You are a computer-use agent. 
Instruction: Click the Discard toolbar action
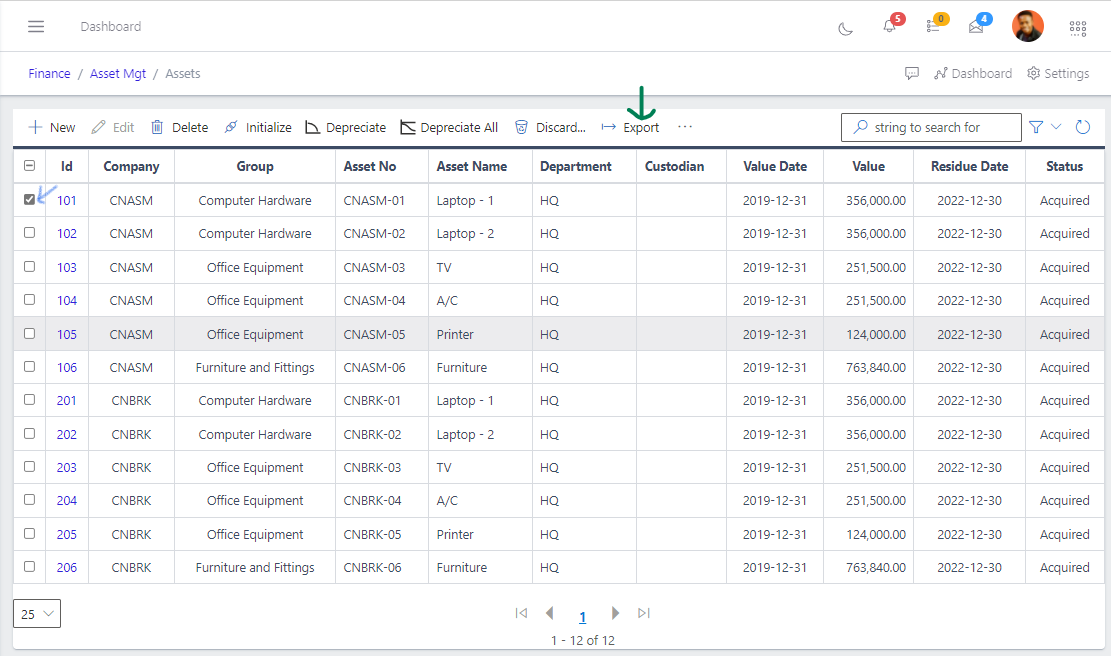(x=549, y=127)
